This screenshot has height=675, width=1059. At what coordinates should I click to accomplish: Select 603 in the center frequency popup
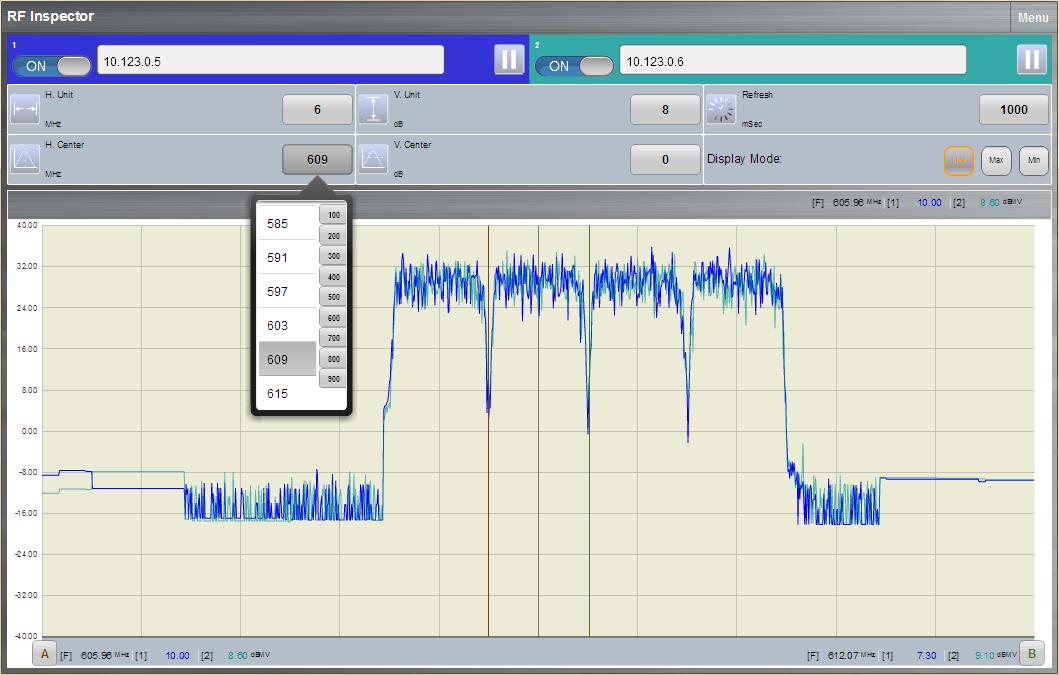tap(283, 324)
